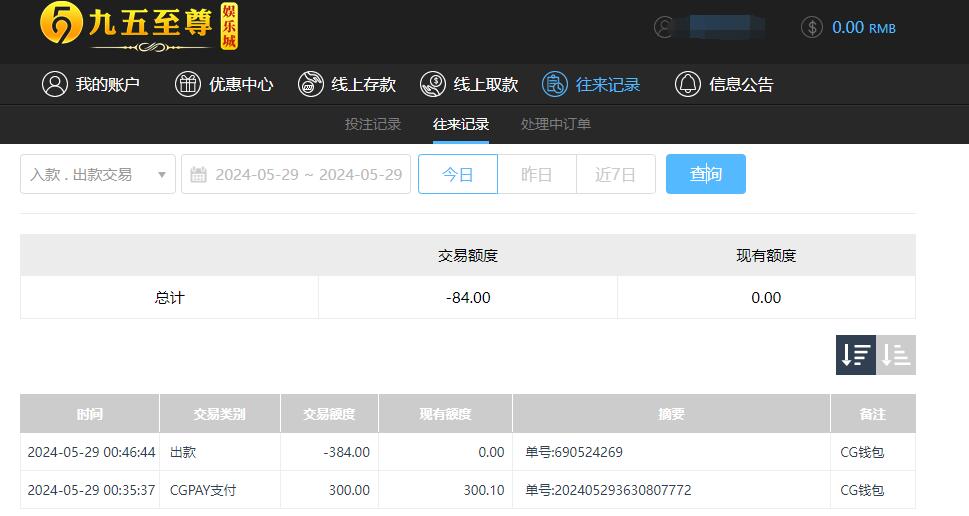Click the 往来记录 records icon
Screen dimensions: 969x516
(554, 84)
